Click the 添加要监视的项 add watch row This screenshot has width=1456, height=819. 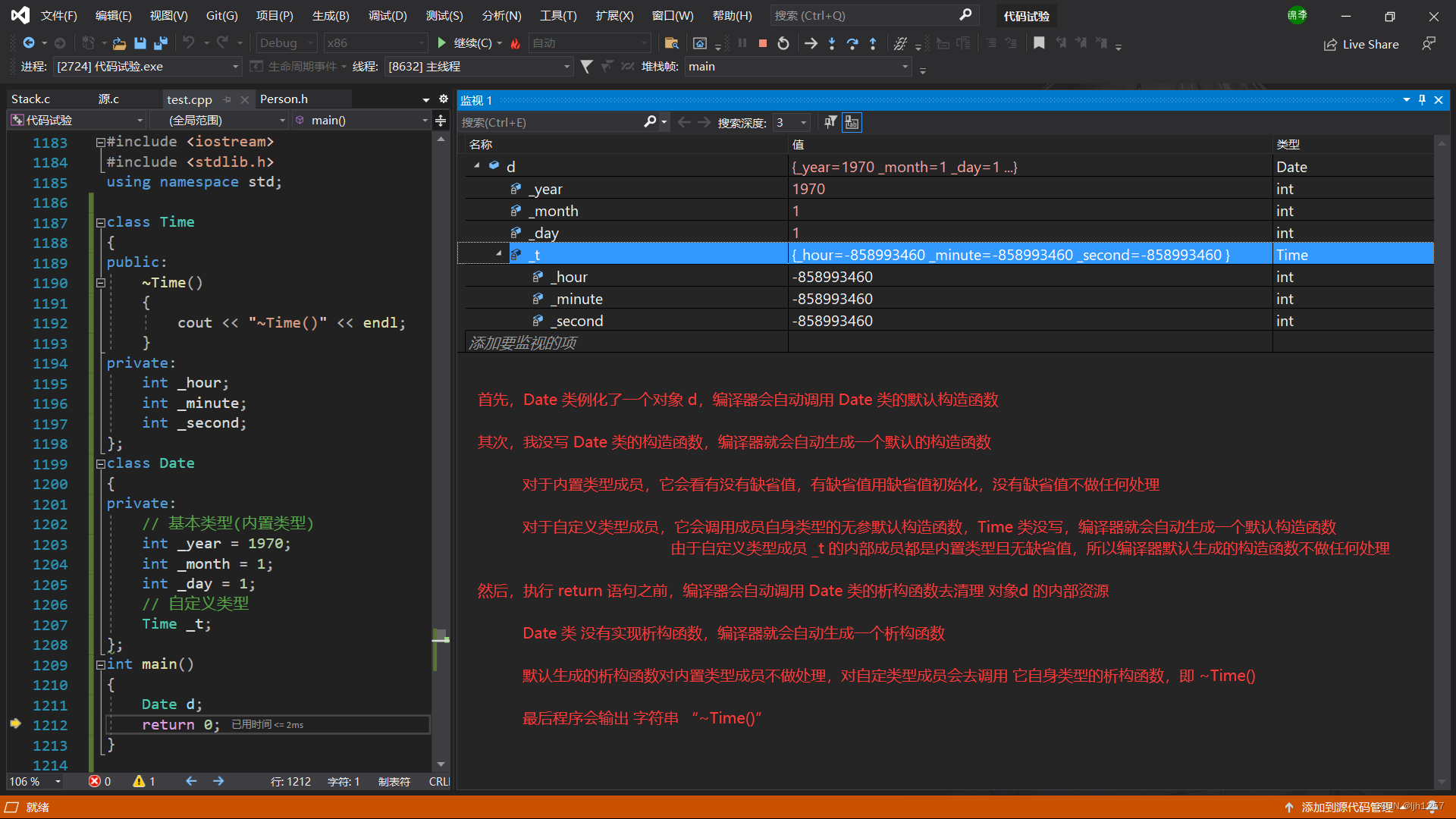626,343
